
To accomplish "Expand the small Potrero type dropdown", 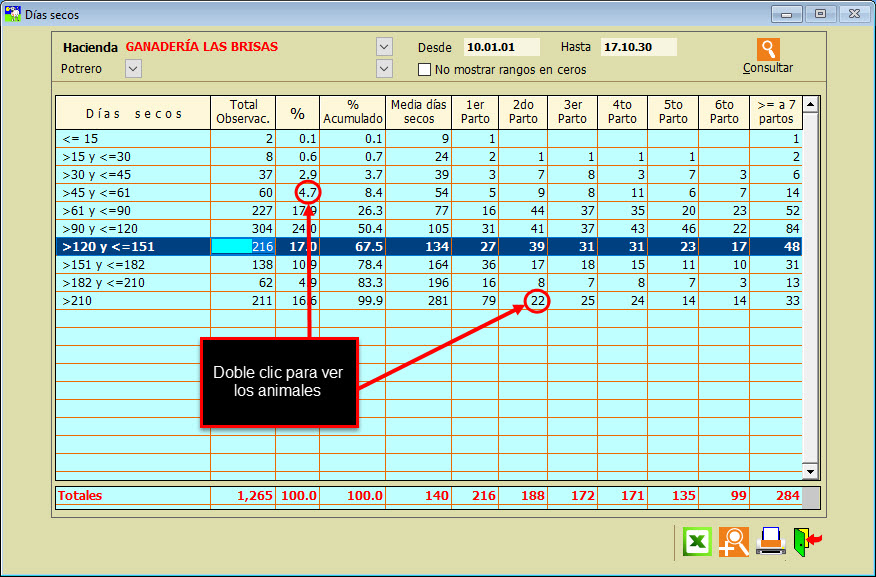I will [x=133, y=68].
